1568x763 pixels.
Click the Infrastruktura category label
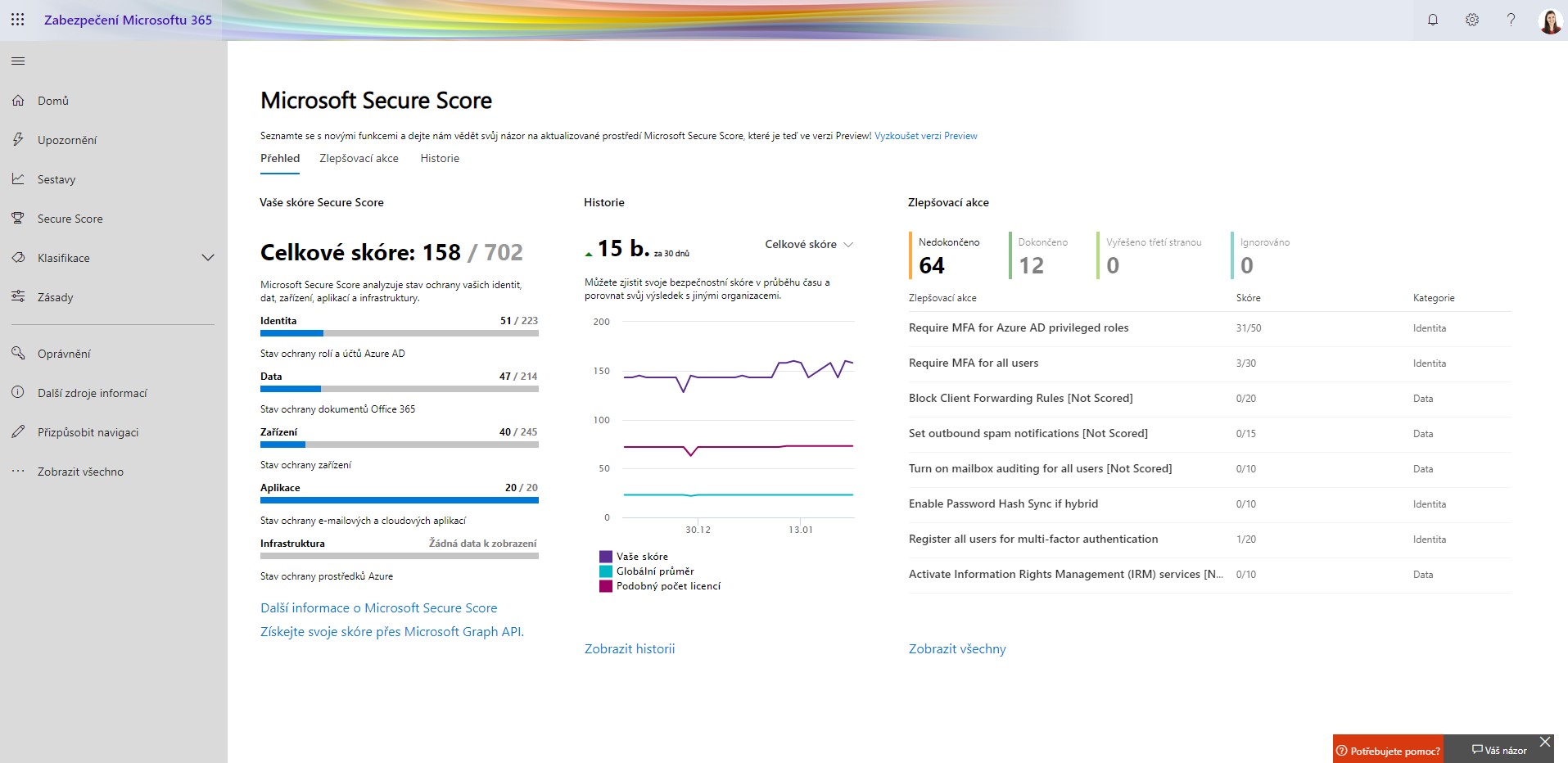(292, 544)
